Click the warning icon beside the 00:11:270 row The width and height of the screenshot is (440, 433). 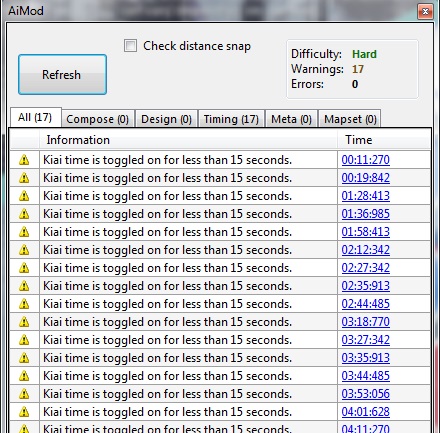[x=24, y=160]
